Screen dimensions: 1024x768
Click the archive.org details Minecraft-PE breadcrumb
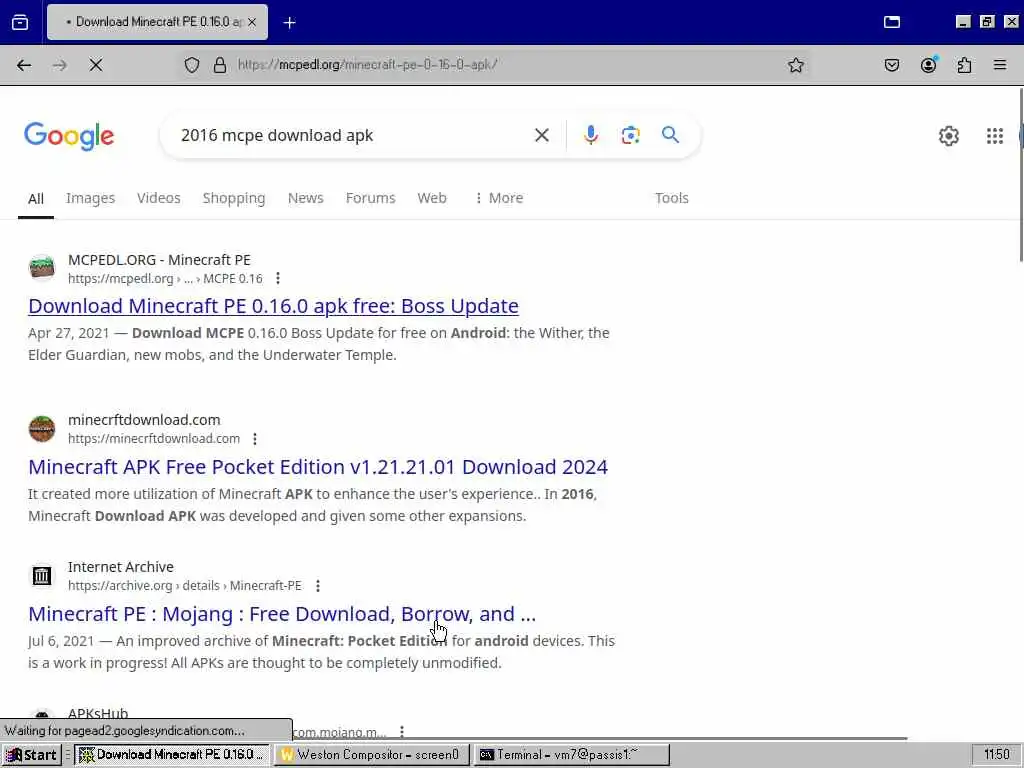point(185,586)
